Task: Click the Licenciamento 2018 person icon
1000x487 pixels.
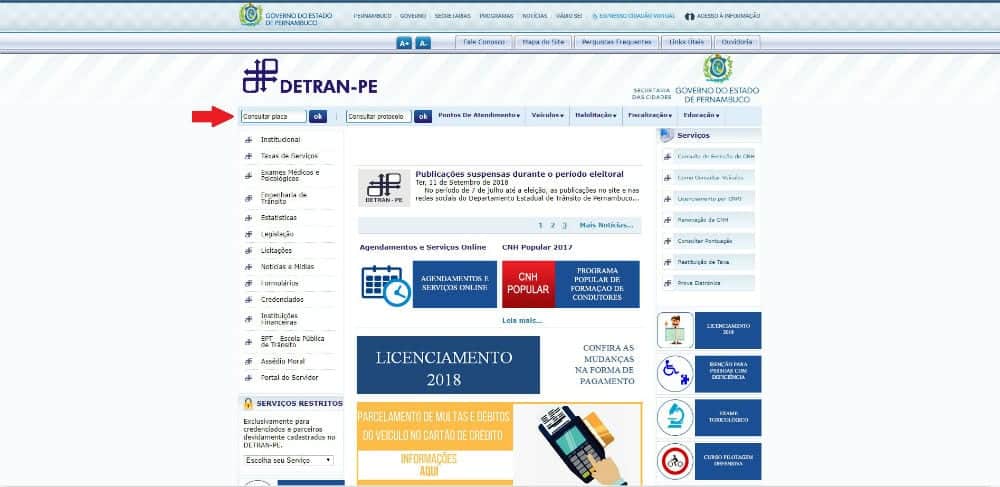Action: point(675,330)
